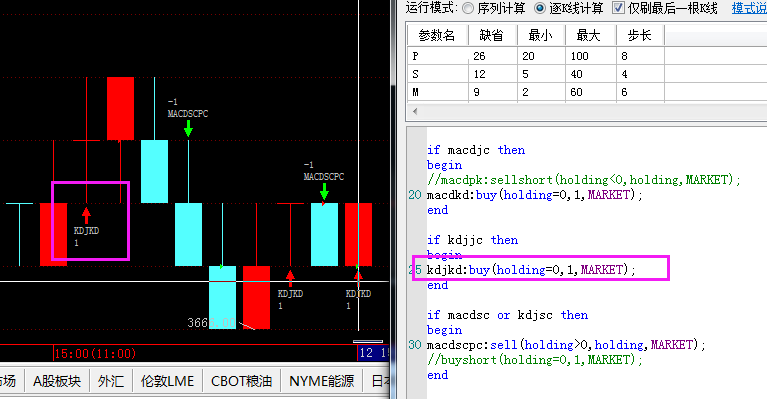Image resolution: width=767 pixels, height=399 pixels.
Task: Click maximum value 100 in P row
Action: pyautogui.click(x=580, y=56)
